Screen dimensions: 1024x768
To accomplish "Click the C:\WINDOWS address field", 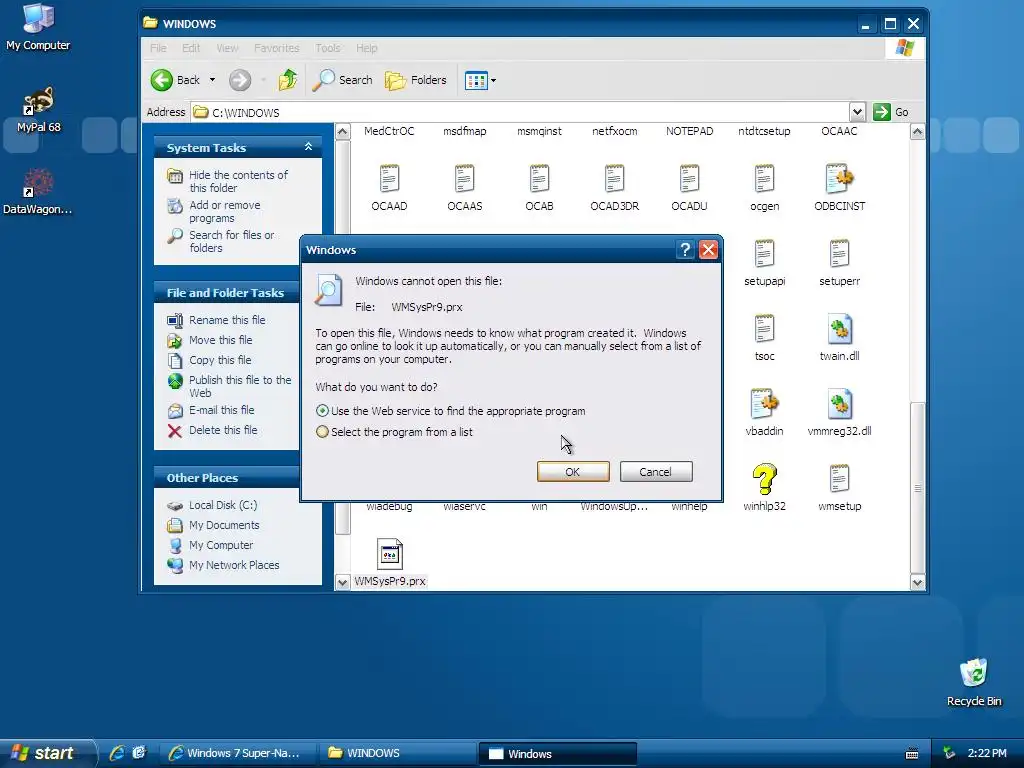I will click(x=520, y=112).
